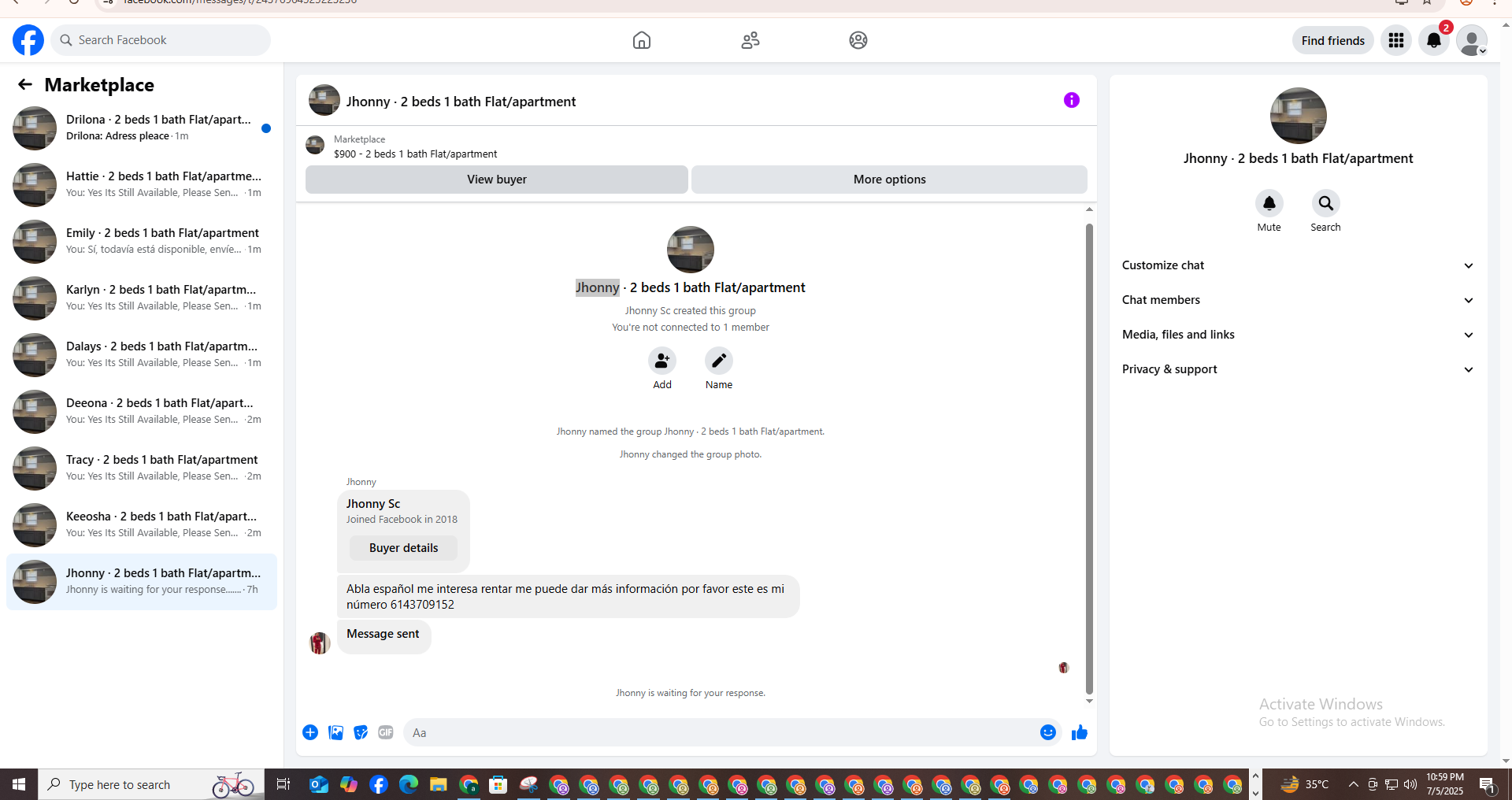The height and width of the screenshot is (800, 1512).
Task: Show hidden system tray icons
Action: click(1353, 784)
